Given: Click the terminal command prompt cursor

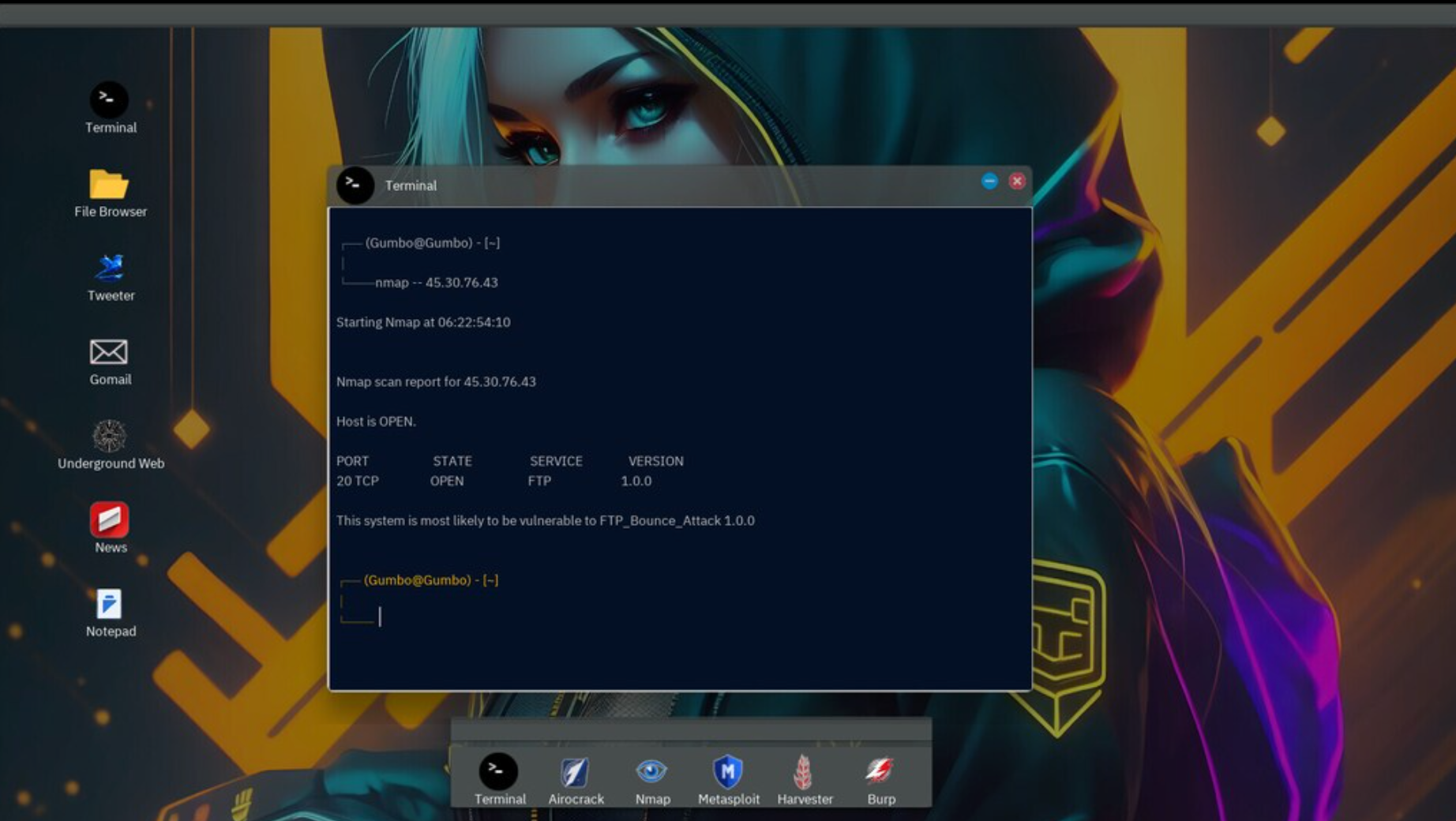Looking at the screenshot, I should [x=381, y=617].
